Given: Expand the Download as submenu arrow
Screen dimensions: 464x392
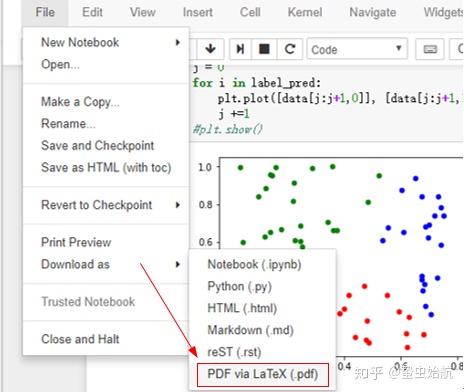Looking at the screenshot, I should [x=178, y=264].
